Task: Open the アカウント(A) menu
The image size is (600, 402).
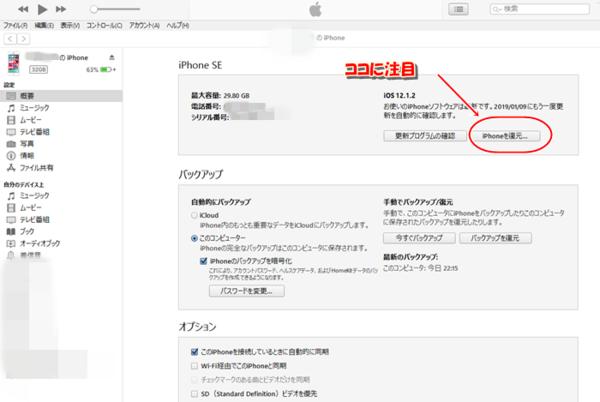Action: (144, 26)
